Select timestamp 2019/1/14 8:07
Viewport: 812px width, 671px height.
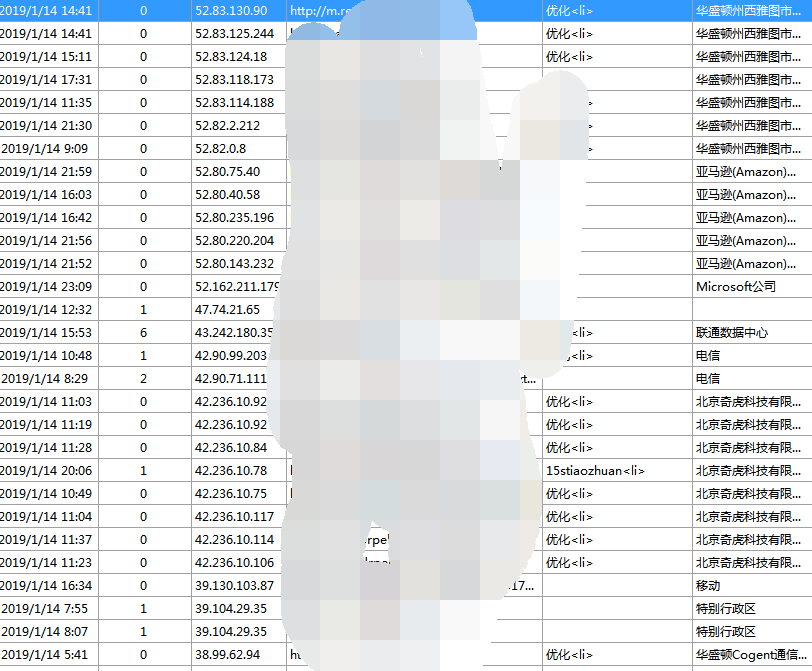[x=45, y=632]
